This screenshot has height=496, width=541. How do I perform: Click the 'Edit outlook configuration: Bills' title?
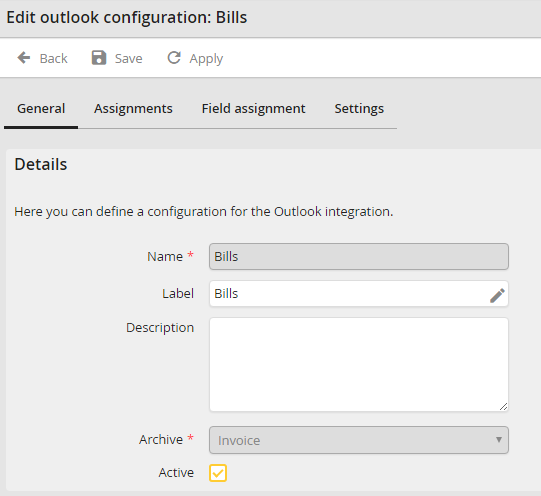click(127, 18)
